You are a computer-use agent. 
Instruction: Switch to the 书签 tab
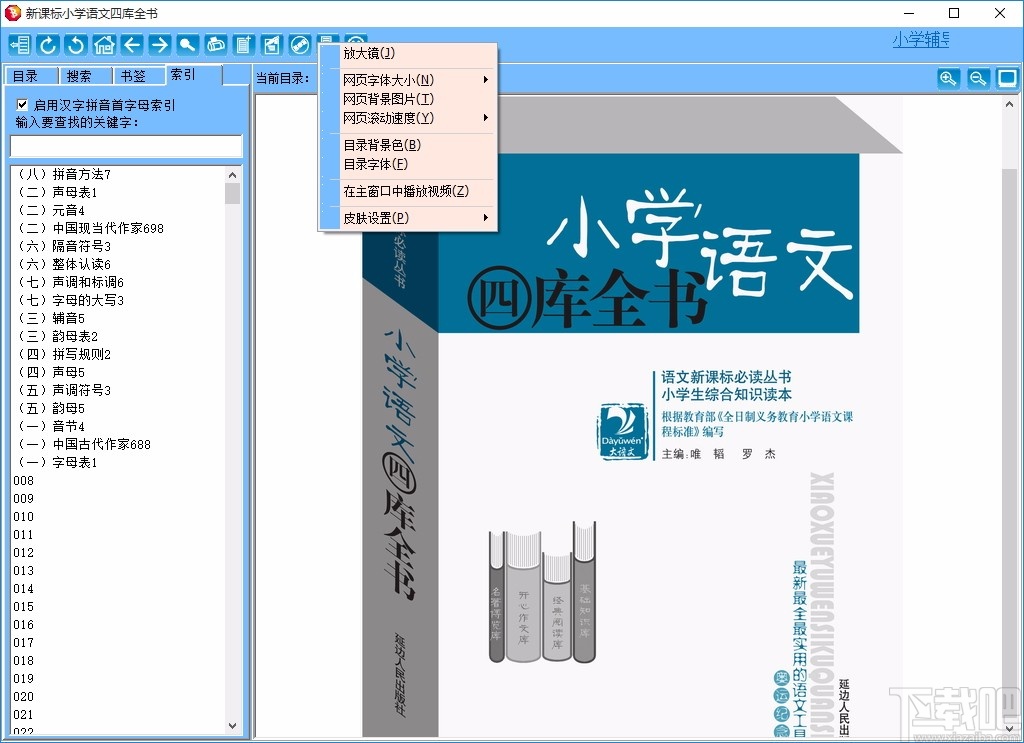pos(138,76)
